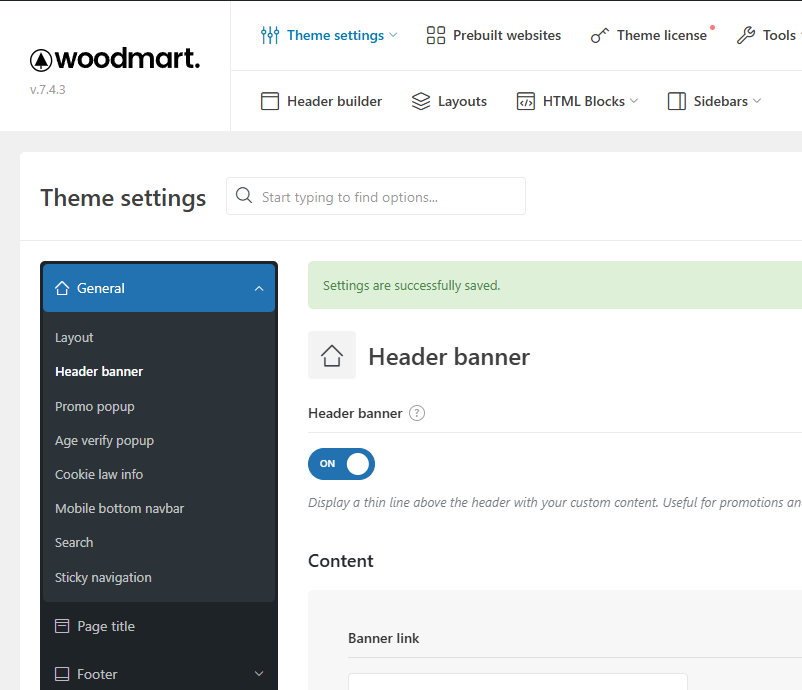Click the Woodmart logo

115,59
